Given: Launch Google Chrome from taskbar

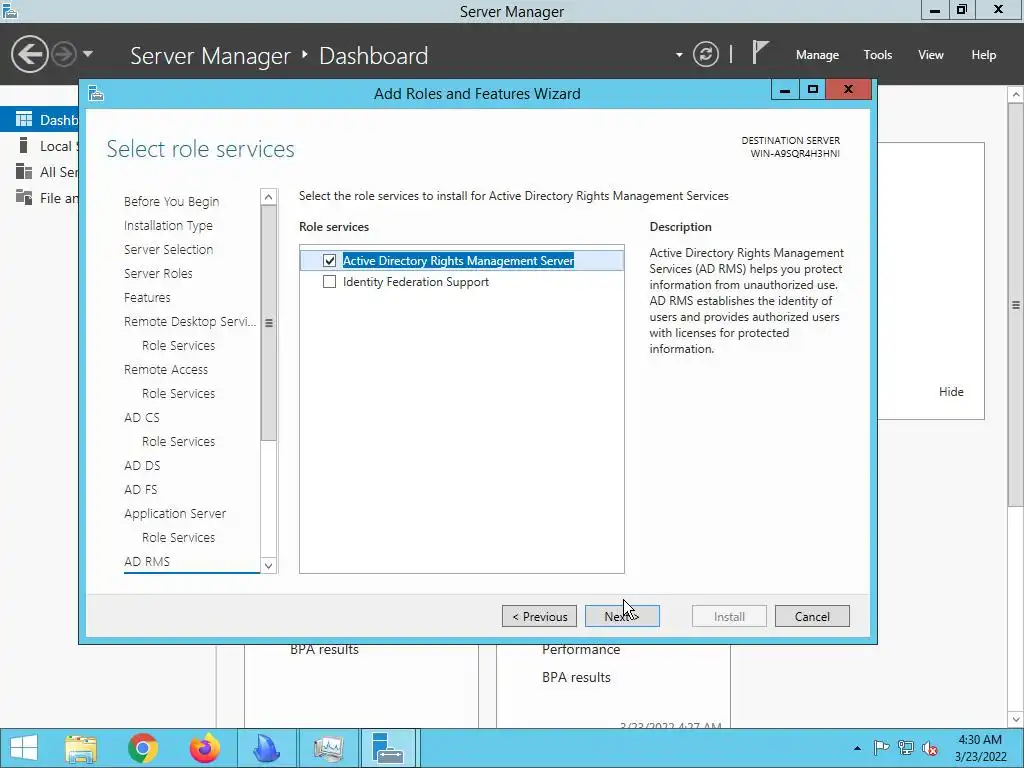Looking at the screenshot, I should tap(142, 748).
